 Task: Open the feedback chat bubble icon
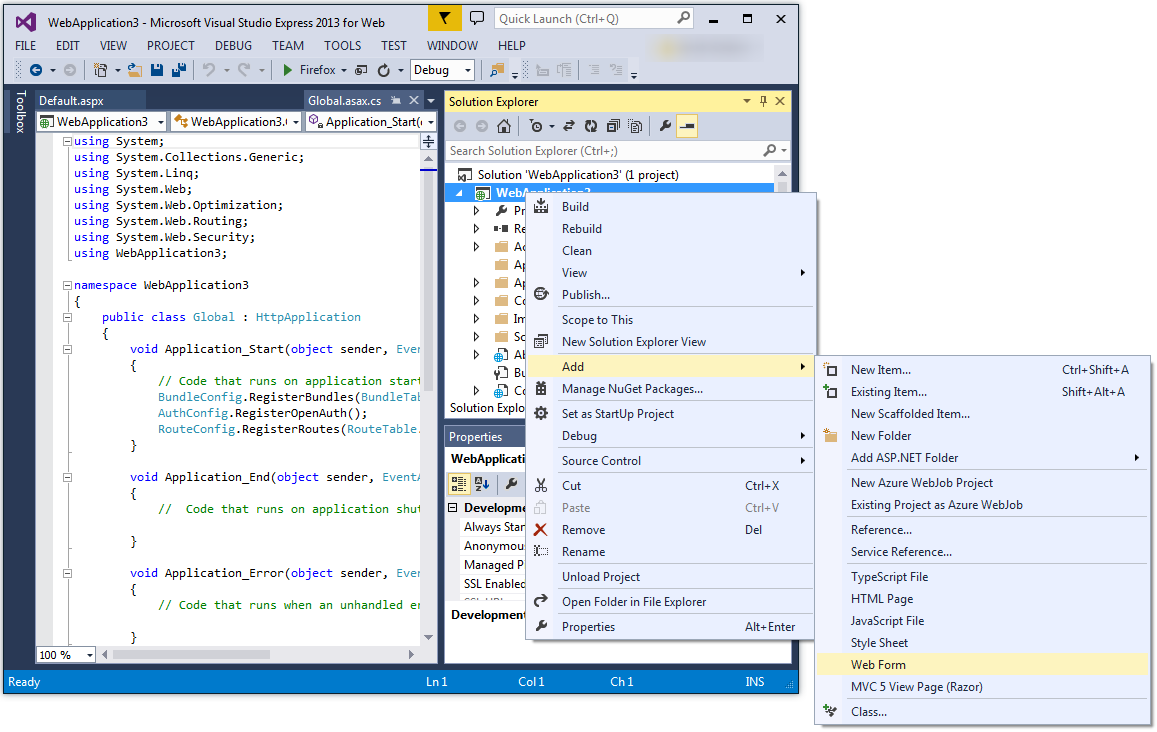pos(477,18)
